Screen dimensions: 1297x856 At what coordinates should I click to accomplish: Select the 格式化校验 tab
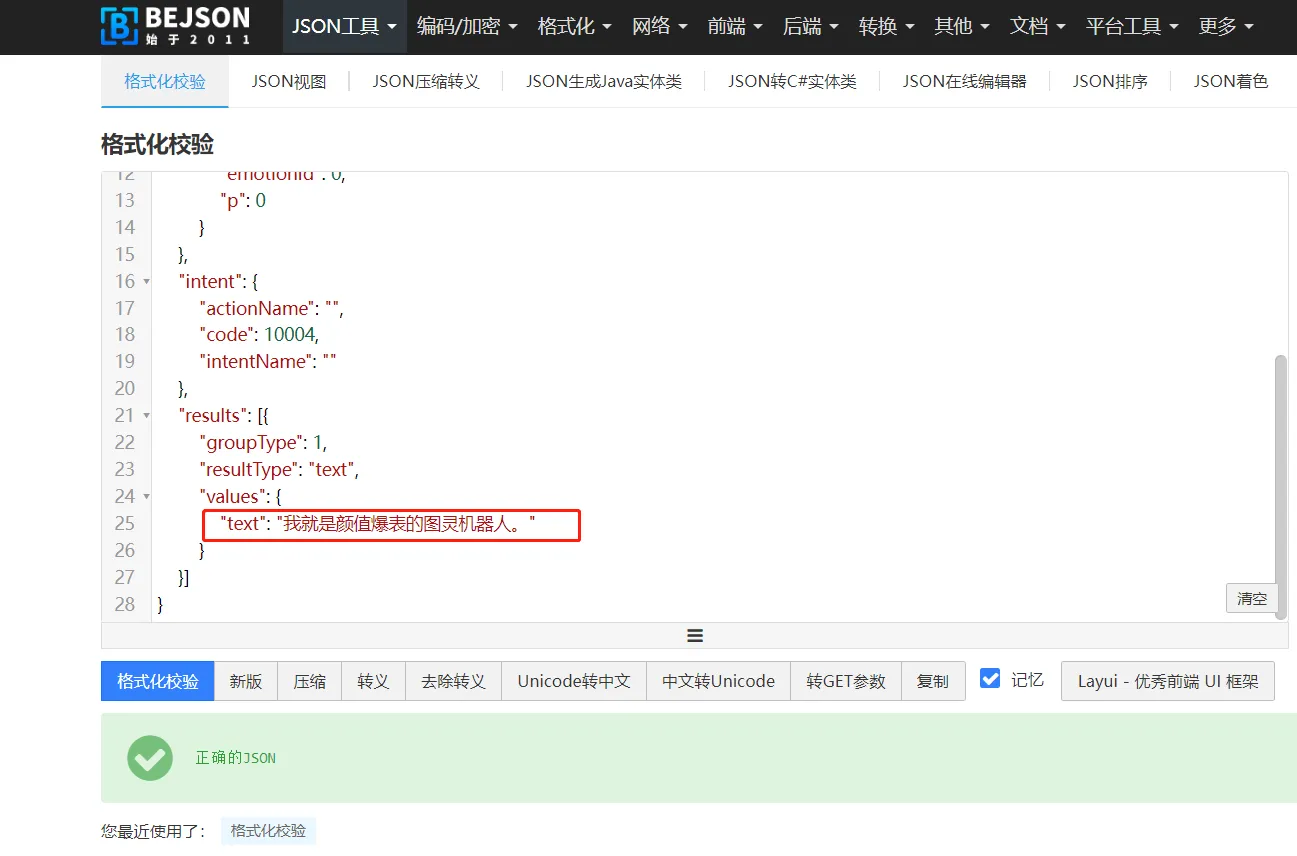165,82
